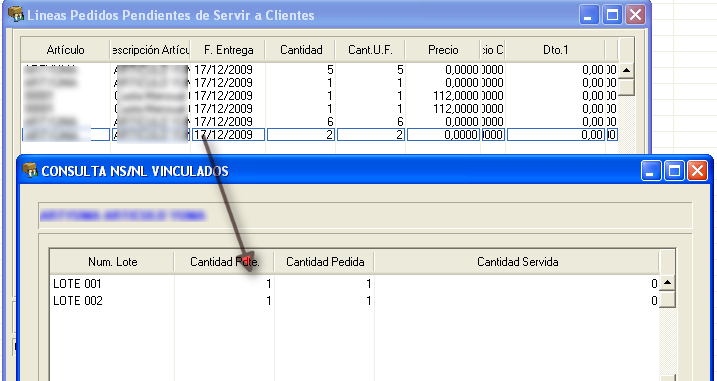Click the Cantidad Pdte. column header

pos(224,262)
